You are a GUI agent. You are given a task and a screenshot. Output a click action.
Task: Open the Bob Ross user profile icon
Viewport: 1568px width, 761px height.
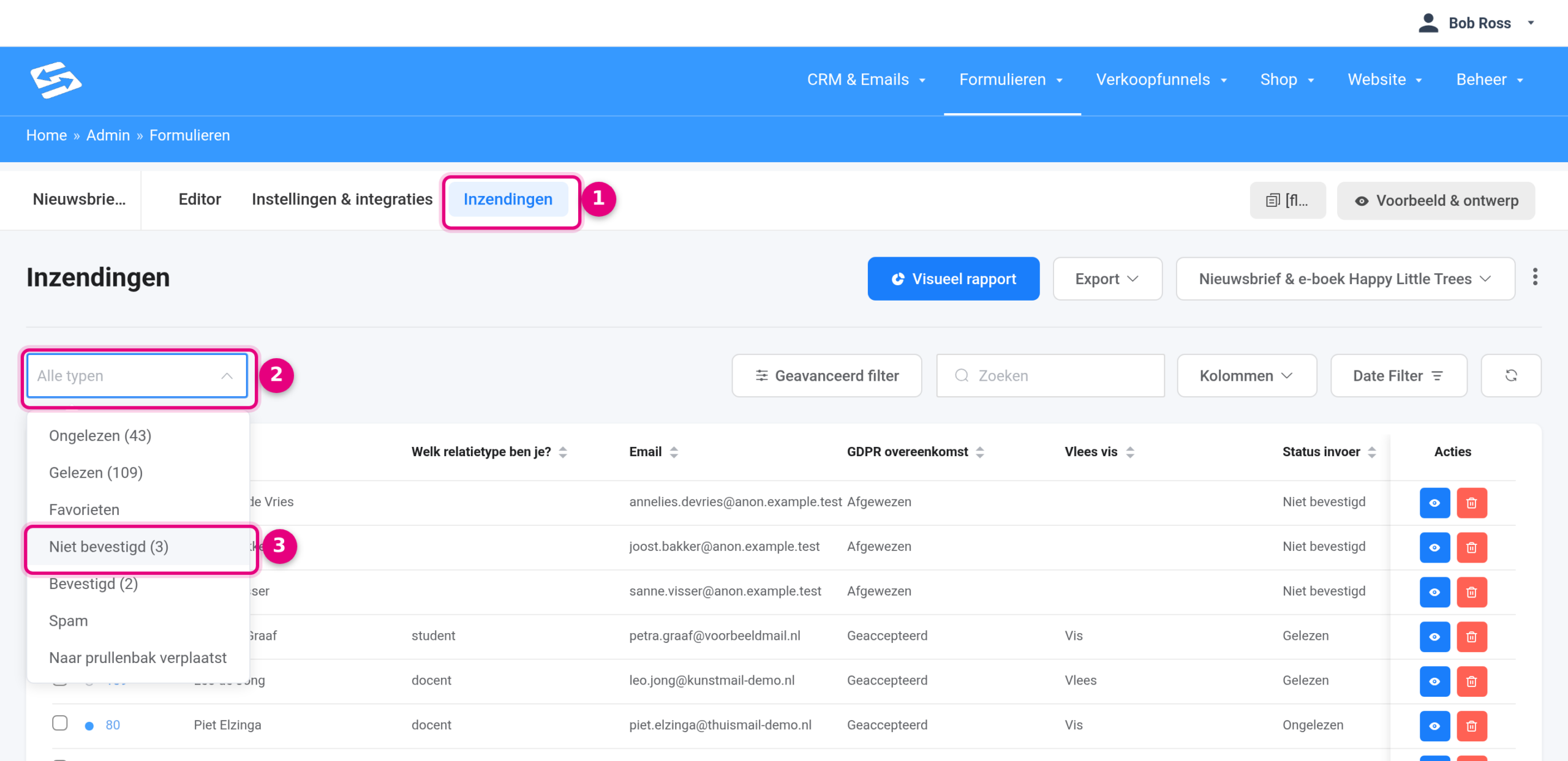[1428, 23]
